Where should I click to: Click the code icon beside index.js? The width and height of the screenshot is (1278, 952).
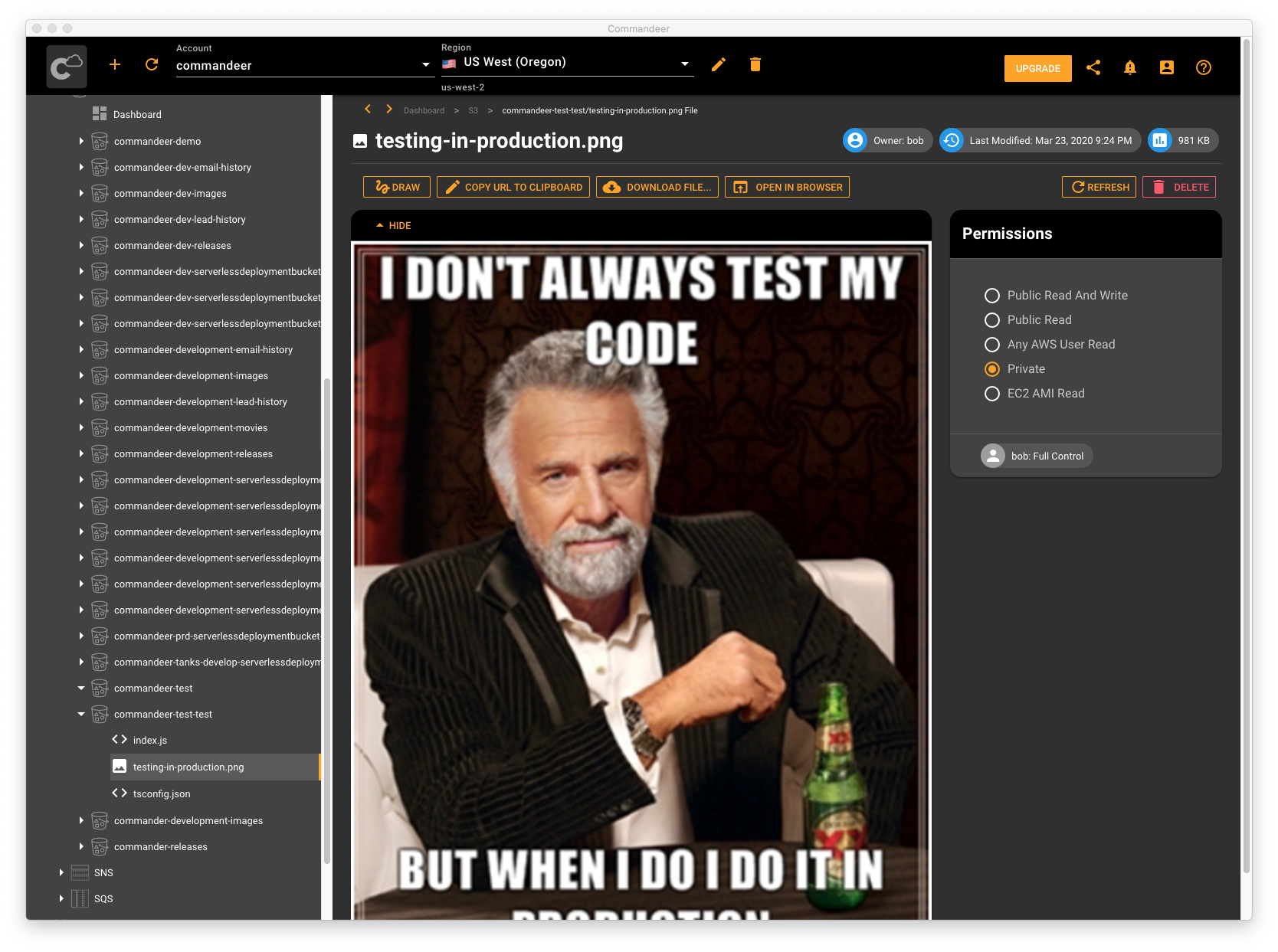(120, 740)
